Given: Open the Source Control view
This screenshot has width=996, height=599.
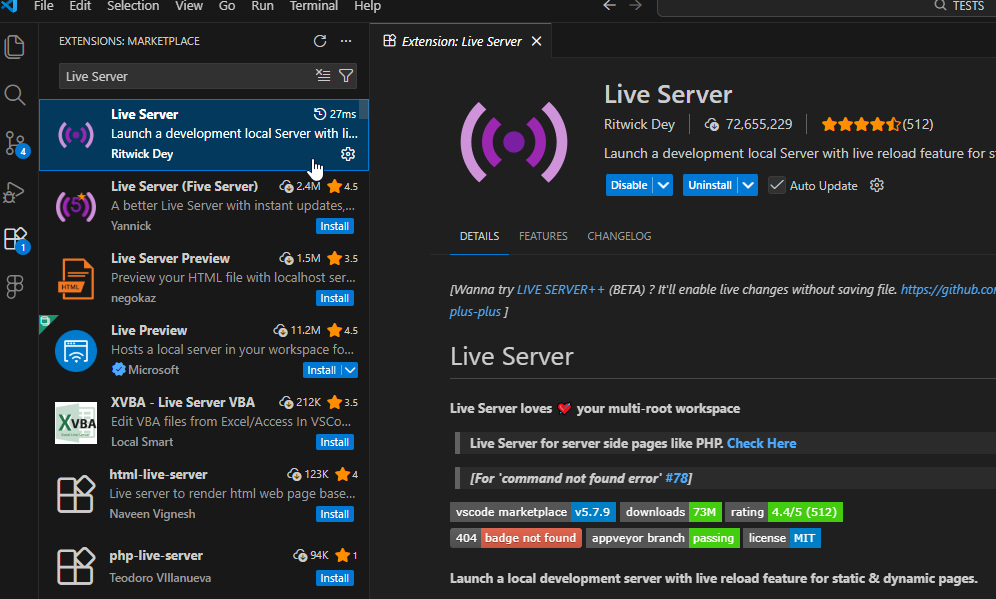Looking at the screenshot, I should point(15,143).
